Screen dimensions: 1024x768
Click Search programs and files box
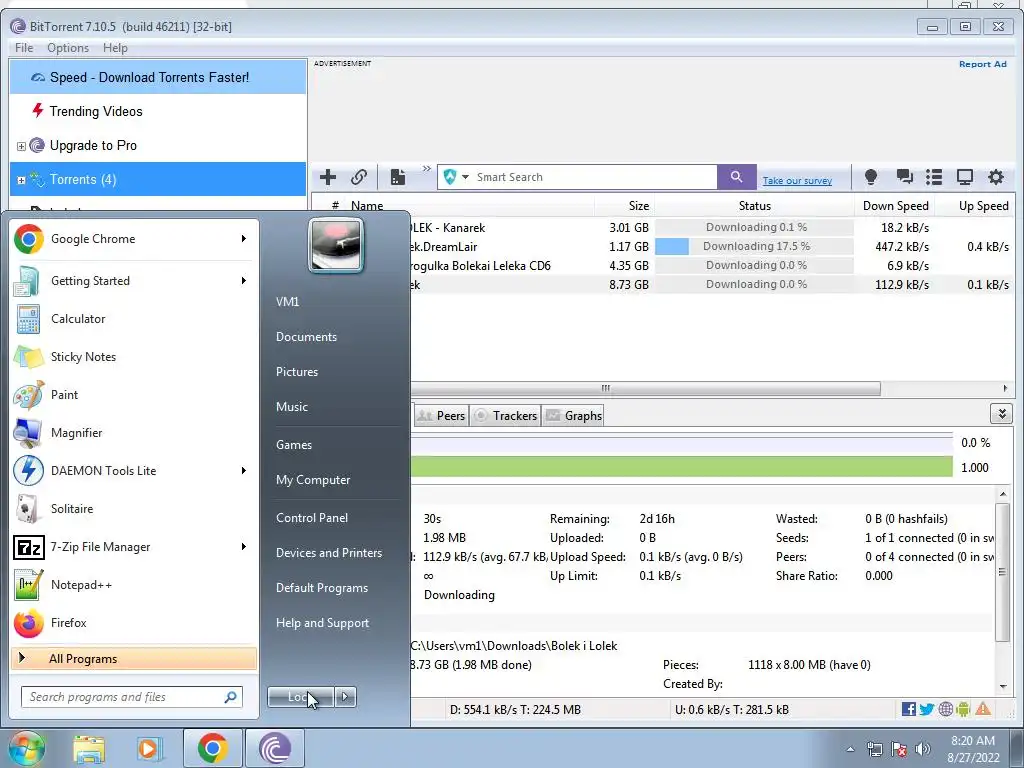tap(132, 697)
